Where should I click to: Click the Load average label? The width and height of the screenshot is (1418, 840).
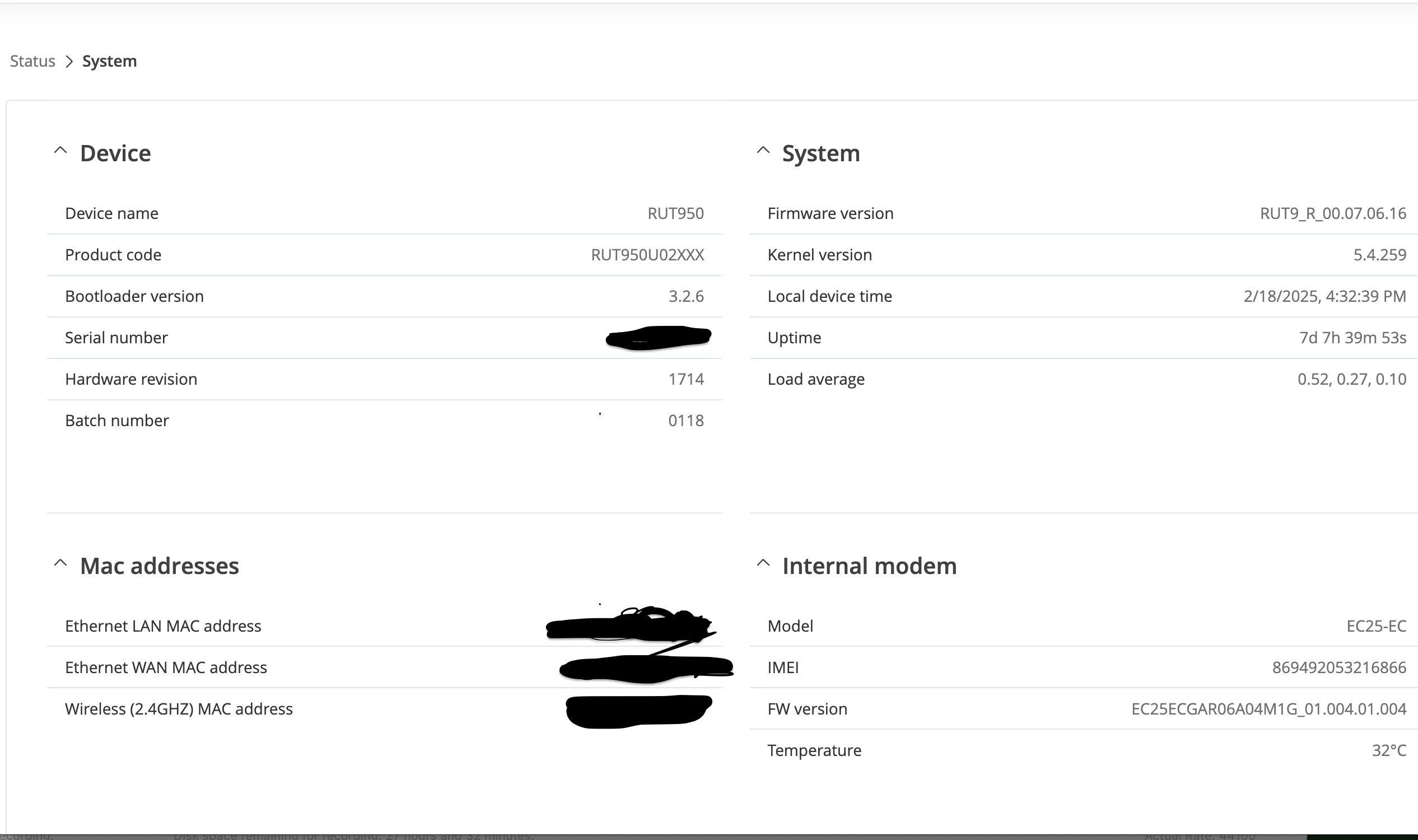(x=816, y=379)
